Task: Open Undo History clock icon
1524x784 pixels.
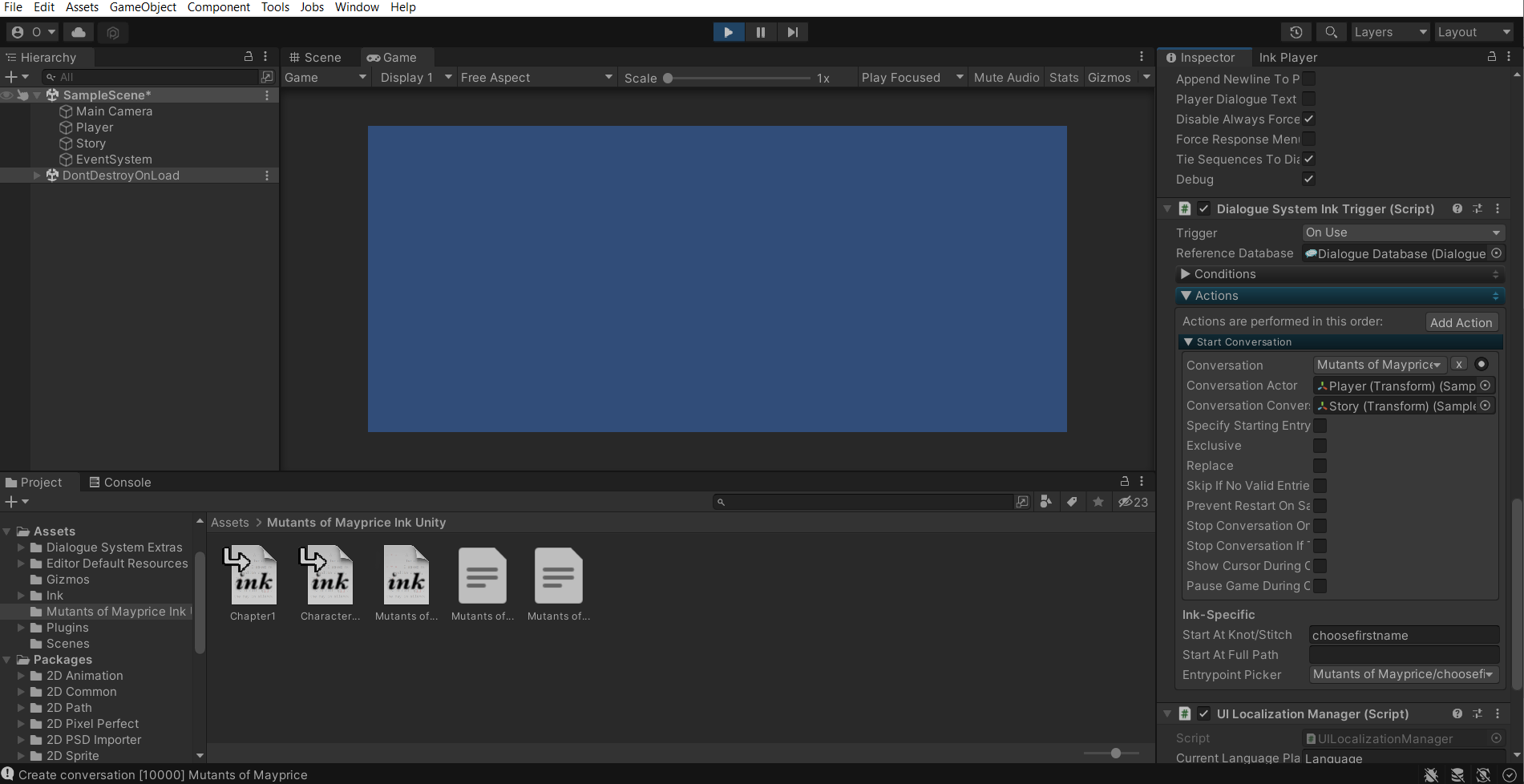Action: pos(1296,32)
